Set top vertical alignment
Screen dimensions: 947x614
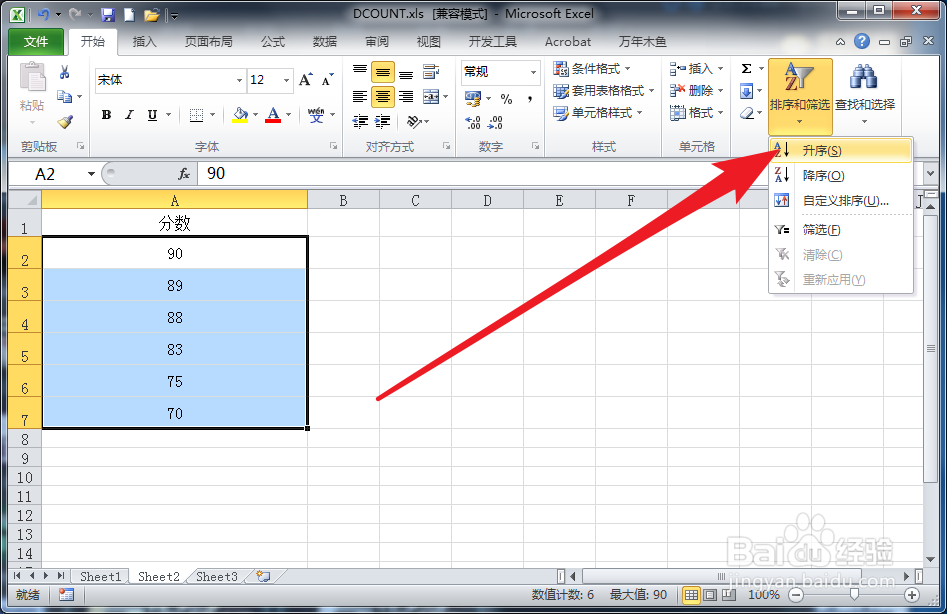[360, 72]
